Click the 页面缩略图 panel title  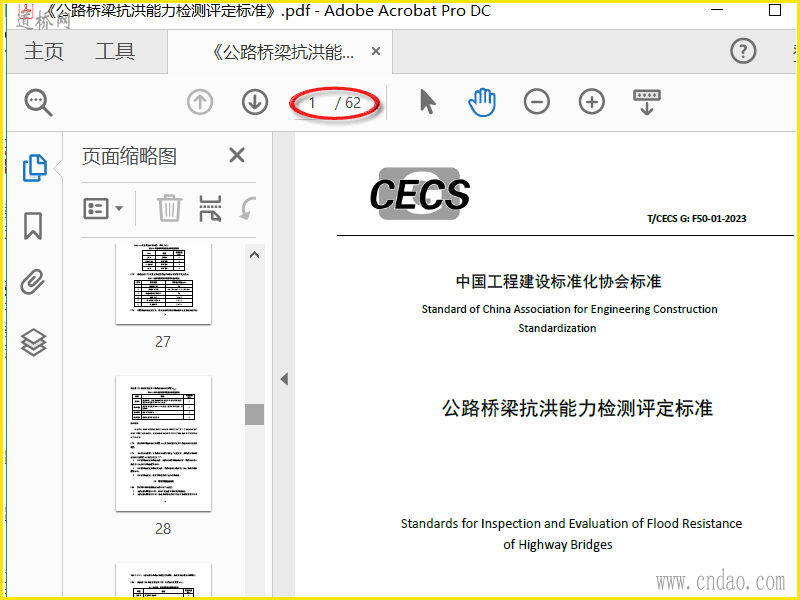[x=129, y=156]
